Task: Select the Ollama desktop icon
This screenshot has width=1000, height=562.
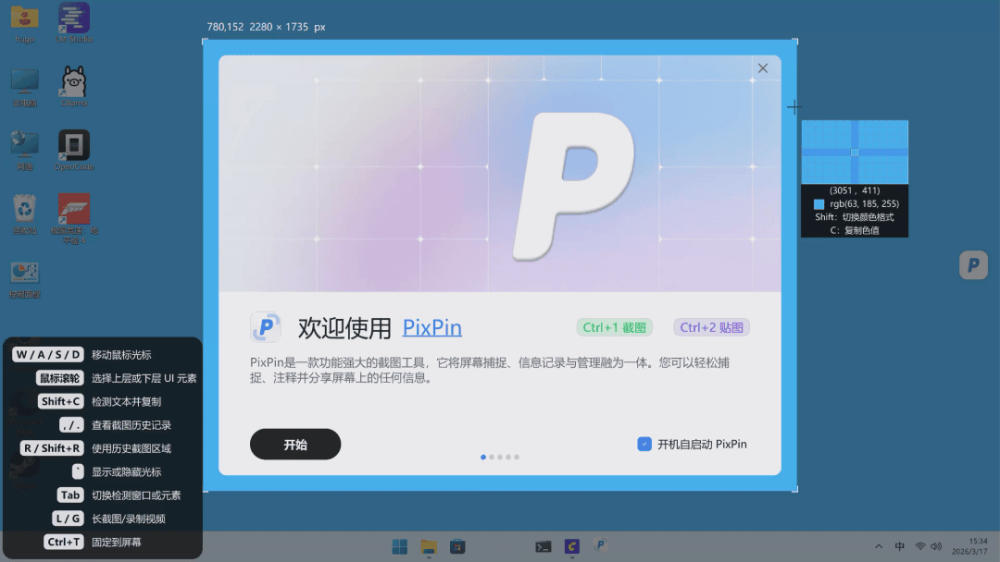Action: pyautogui.click(x=74, y=86)
